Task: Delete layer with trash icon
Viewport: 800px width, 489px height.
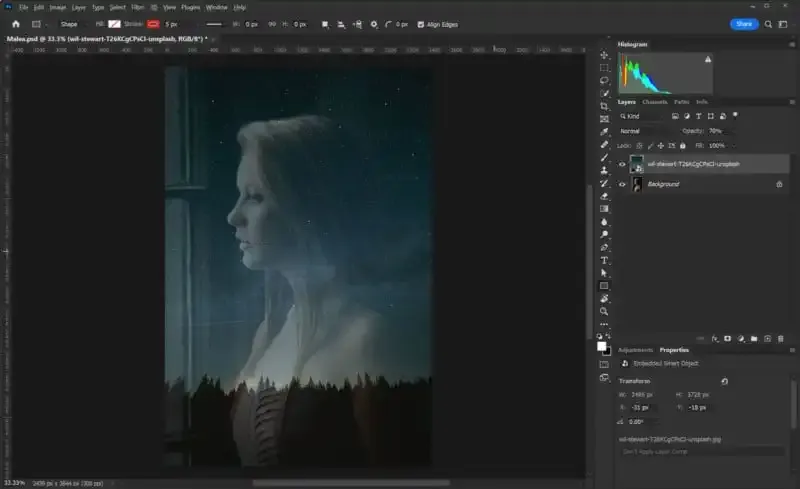Action: [781, 338]
